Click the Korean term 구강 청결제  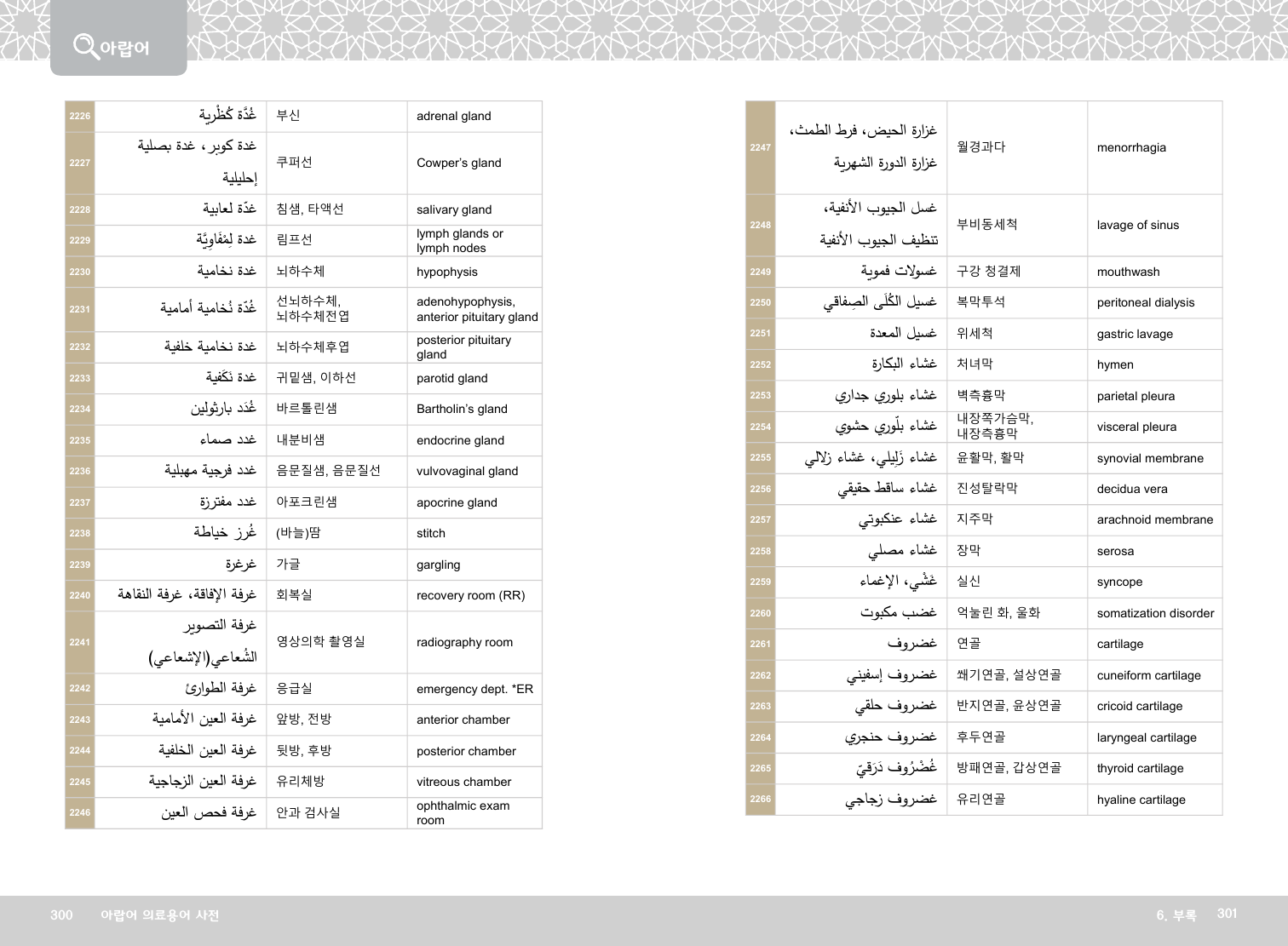click(x=988, y=272)
